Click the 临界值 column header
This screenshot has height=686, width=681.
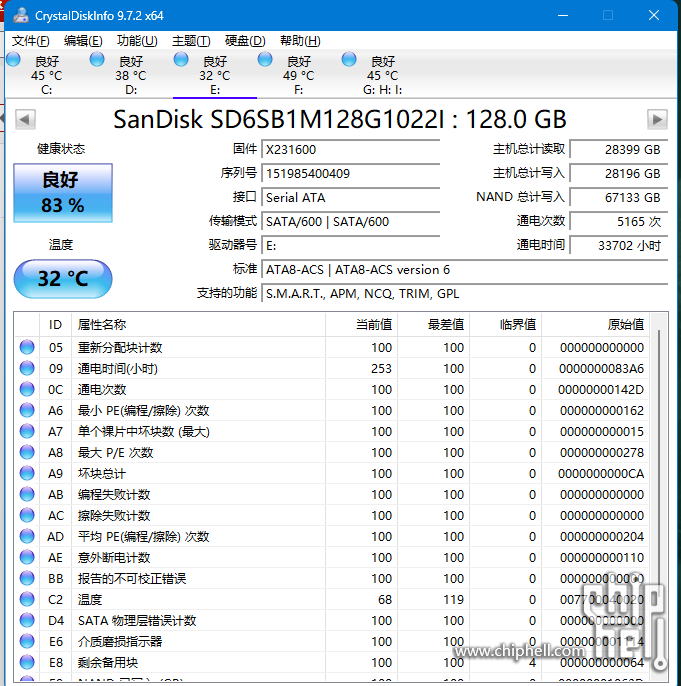(x=506, y=325)
